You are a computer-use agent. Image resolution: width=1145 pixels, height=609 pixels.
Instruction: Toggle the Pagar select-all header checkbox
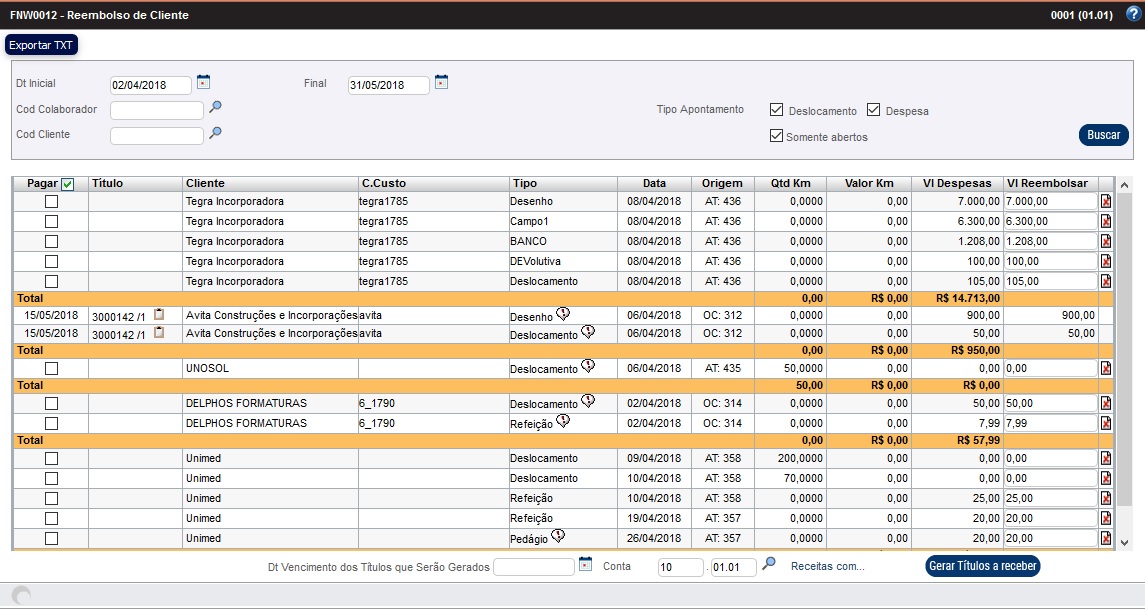pos(68,184)
